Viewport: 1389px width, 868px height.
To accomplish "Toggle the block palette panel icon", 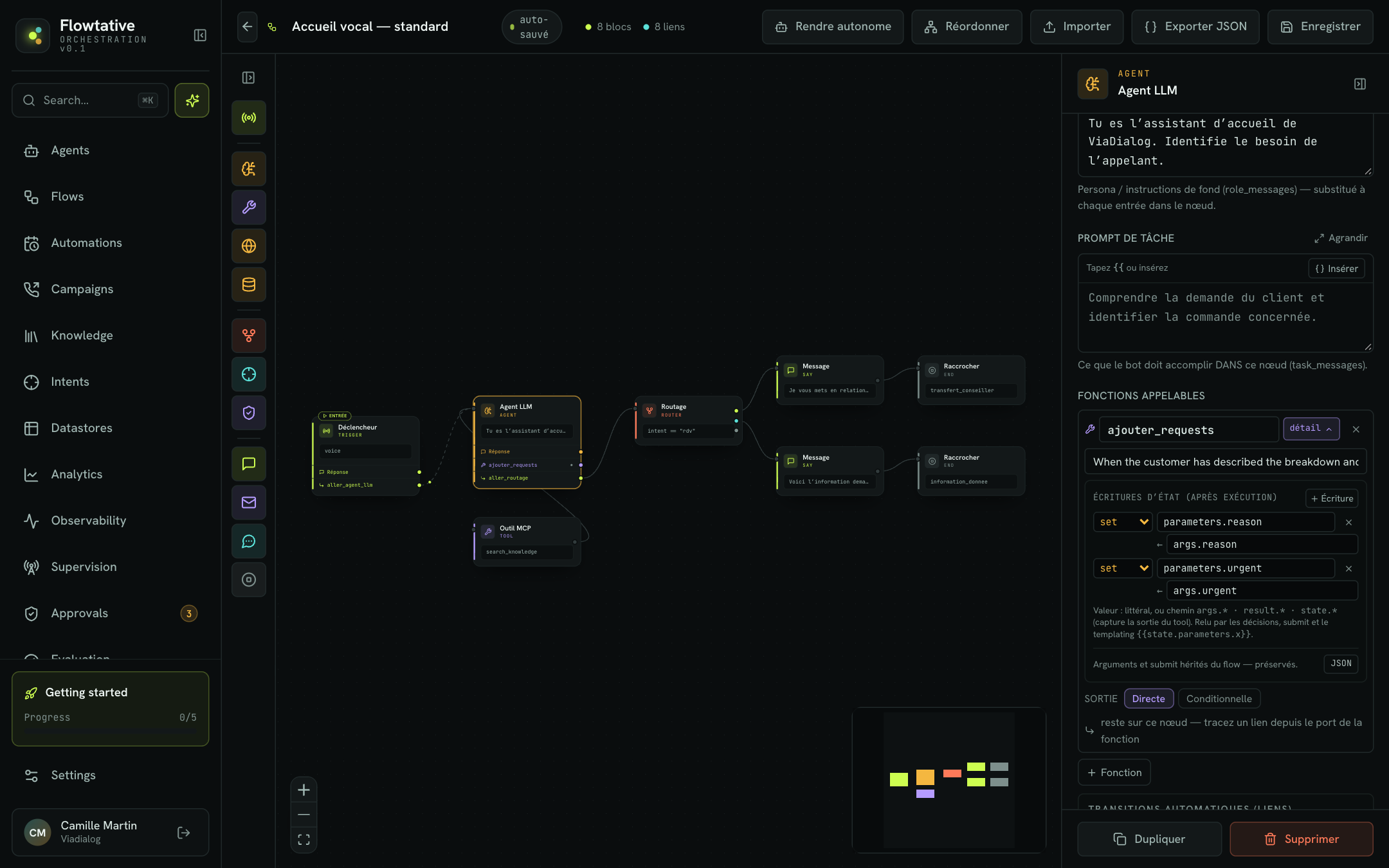I will [248, 78].
